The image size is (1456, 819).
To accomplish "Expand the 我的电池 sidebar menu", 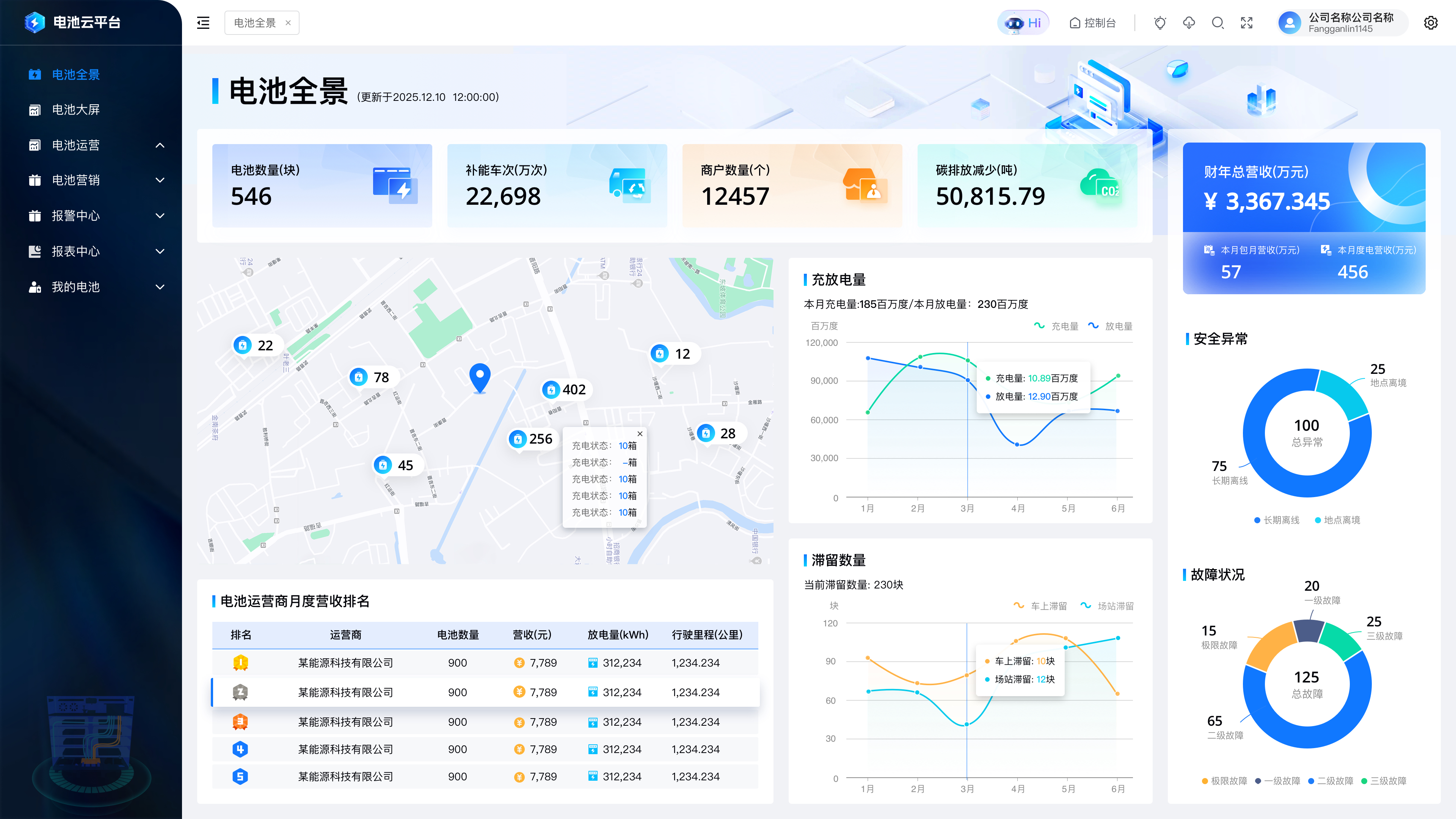I will [x=160, y=287].
